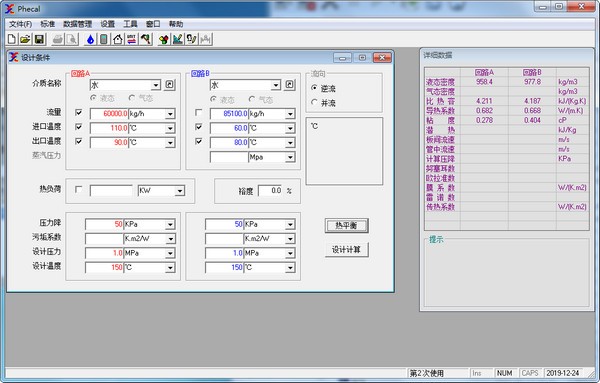Open the KW heat load unit dropdown

(x=179, y=191)
